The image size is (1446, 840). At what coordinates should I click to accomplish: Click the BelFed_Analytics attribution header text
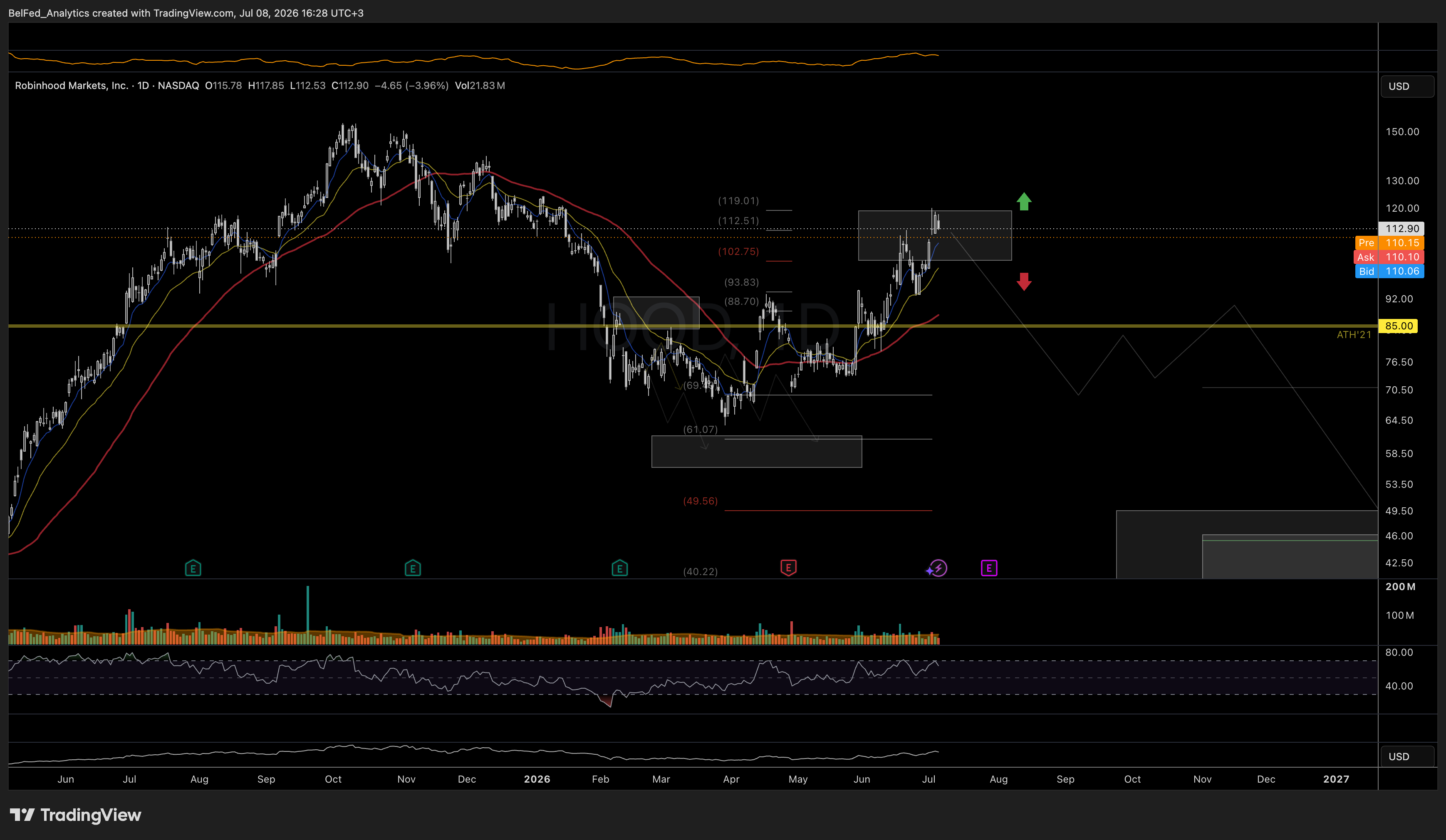(186, 12)
